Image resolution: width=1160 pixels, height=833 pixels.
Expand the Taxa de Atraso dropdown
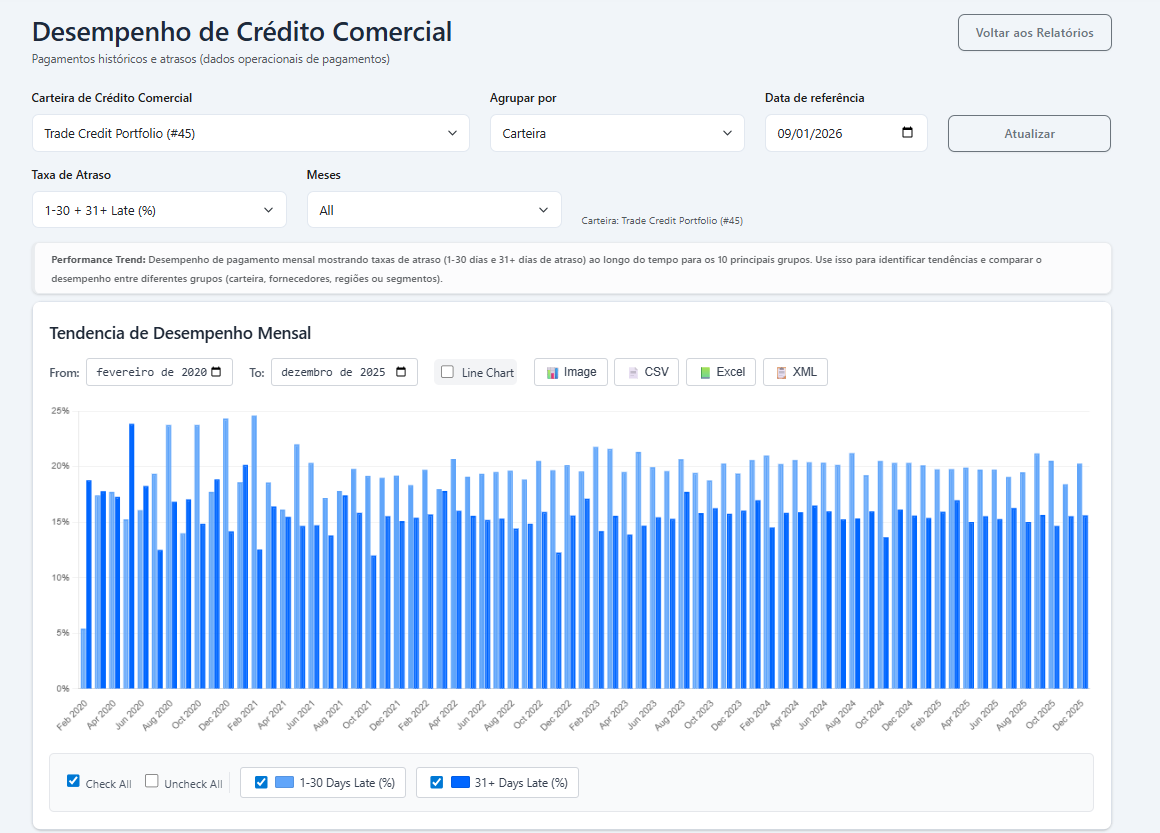[x=159, y=210]
